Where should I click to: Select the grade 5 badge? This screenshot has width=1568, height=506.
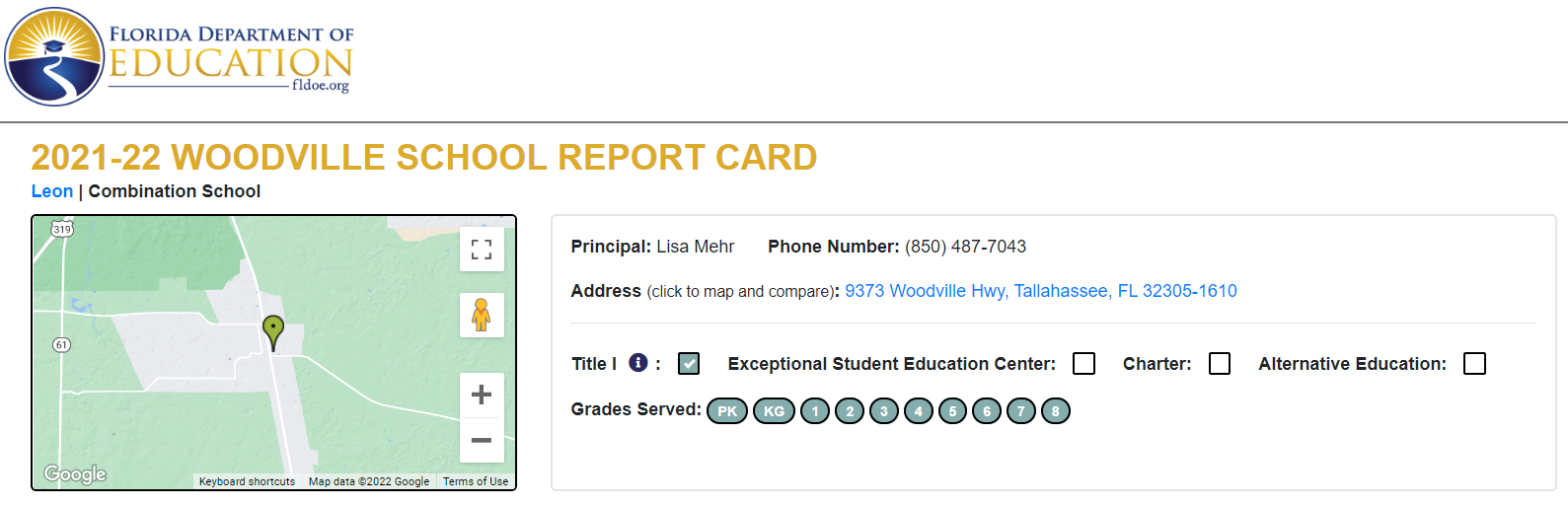pos(952,411)
